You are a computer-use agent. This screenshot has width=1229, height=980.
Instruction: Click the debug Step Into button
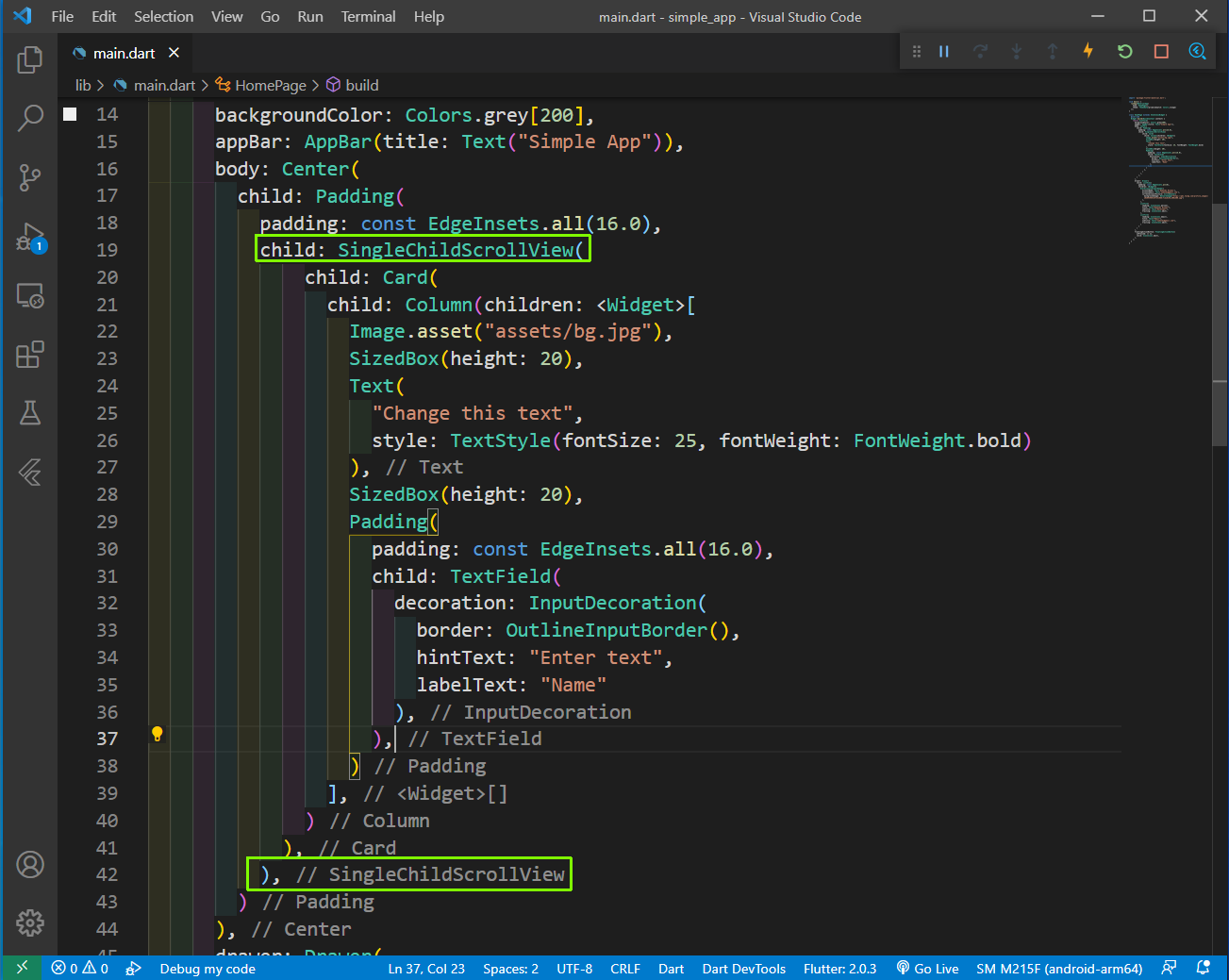1017,52
